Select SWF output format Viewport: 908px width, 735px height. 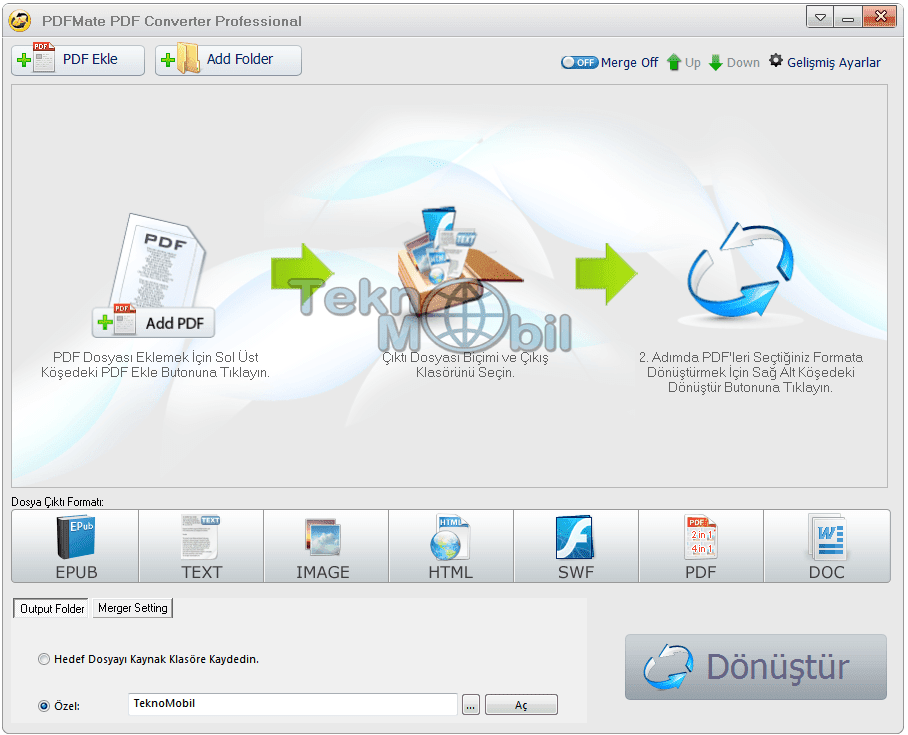[576, 546]
